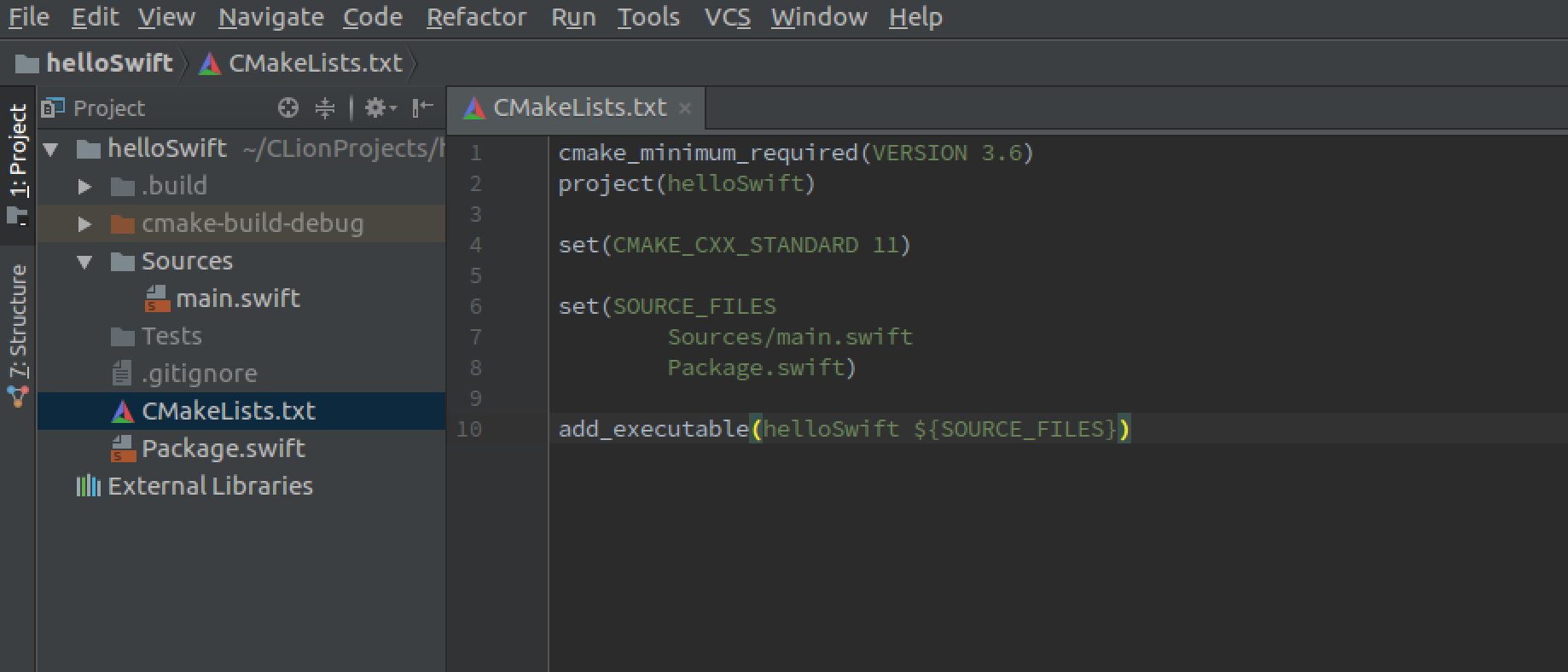Toggle the 7: Structure tool window
Screen dimensions: 1568x672
coord(18,334)
